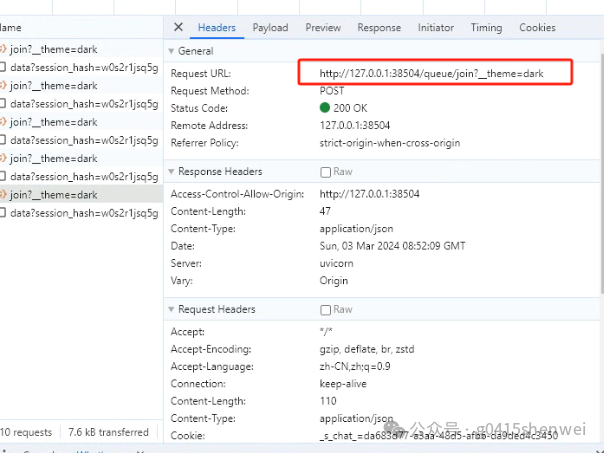Select the Vary value Origin

coord(334,281)
